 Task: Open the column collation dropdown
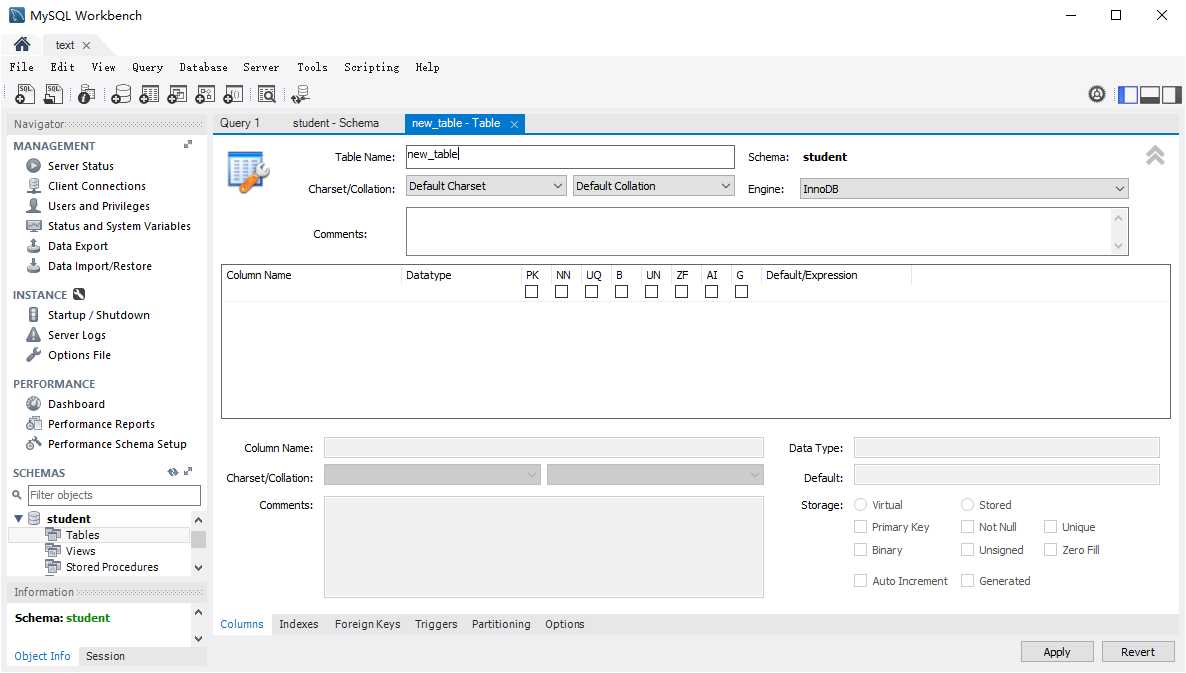click(655, 475)
